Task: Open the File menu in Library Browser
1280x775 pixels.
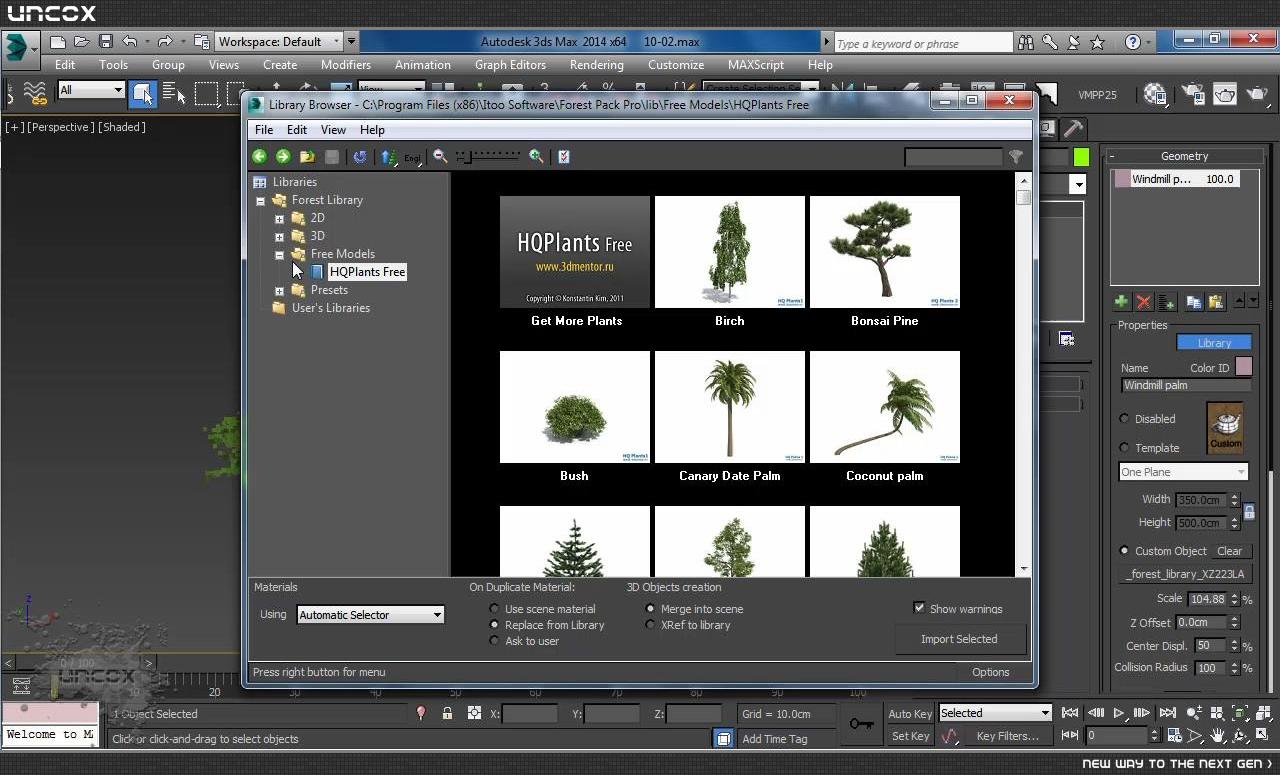Action: coord(264,130)
